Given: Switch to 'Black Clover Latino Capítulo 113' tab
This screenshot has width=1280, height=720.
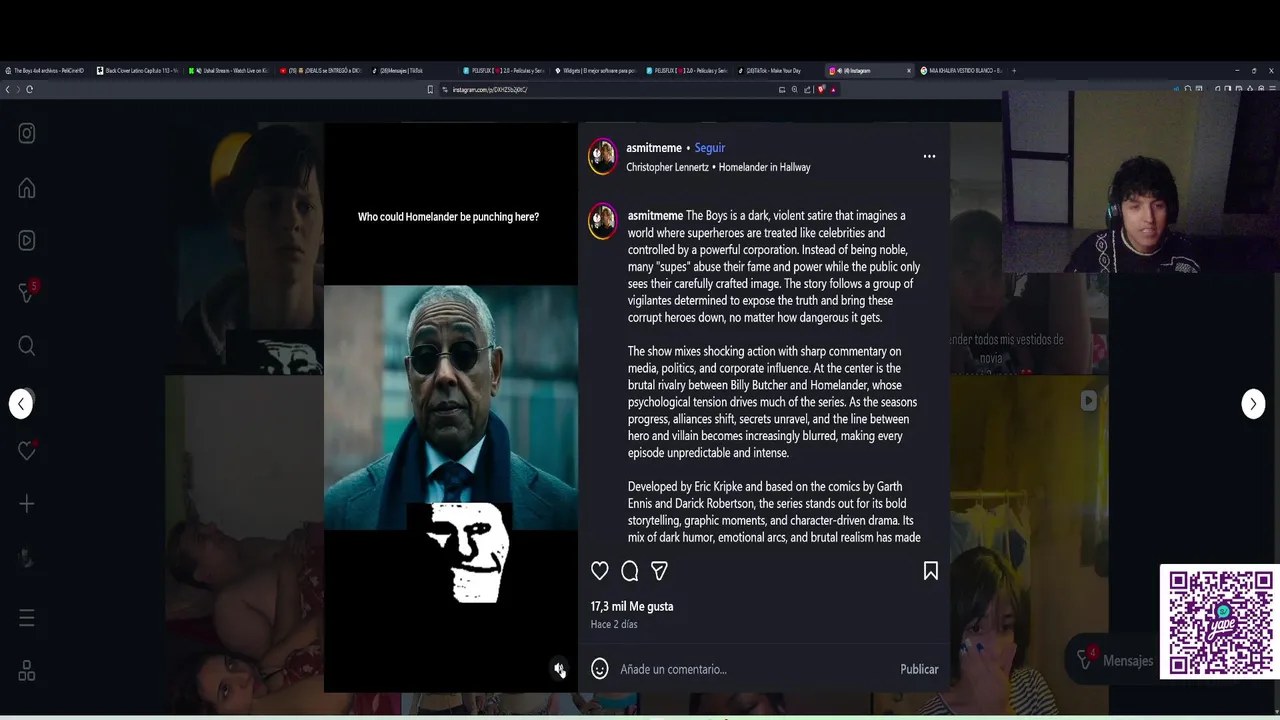Looking at the screenshot, I should (139, 71).
